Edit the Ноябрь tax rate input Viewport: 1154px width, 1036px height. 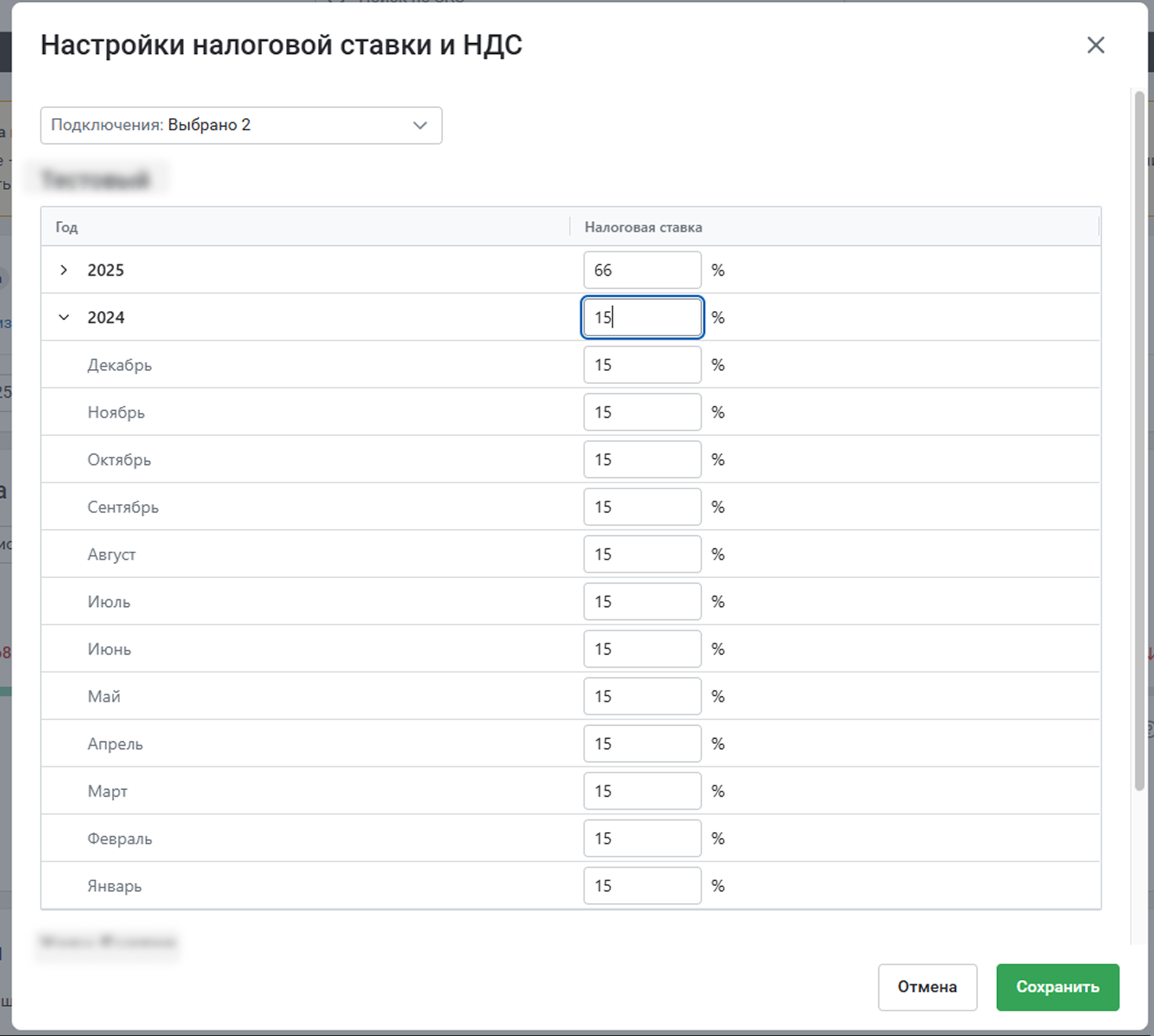pyautogui.click(x=642, y=412)
